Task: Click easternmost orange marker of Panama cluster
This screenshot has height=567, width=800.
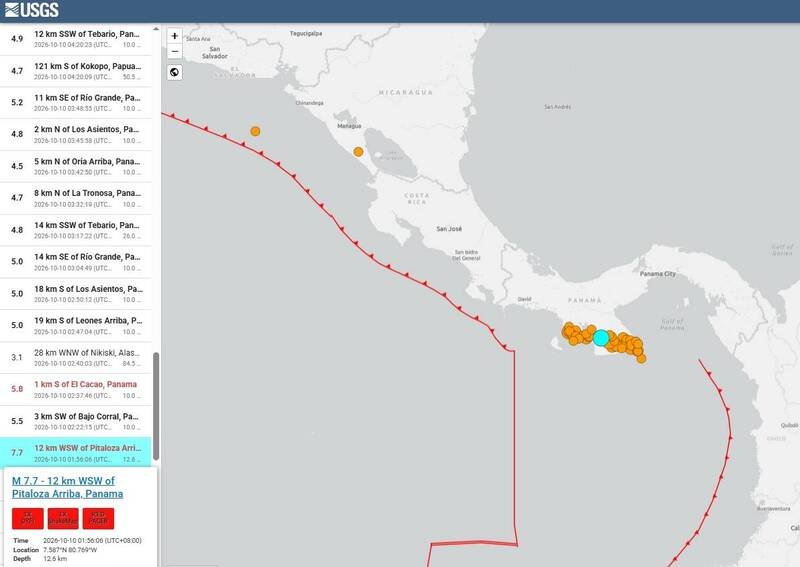Action: coord(641,359)
